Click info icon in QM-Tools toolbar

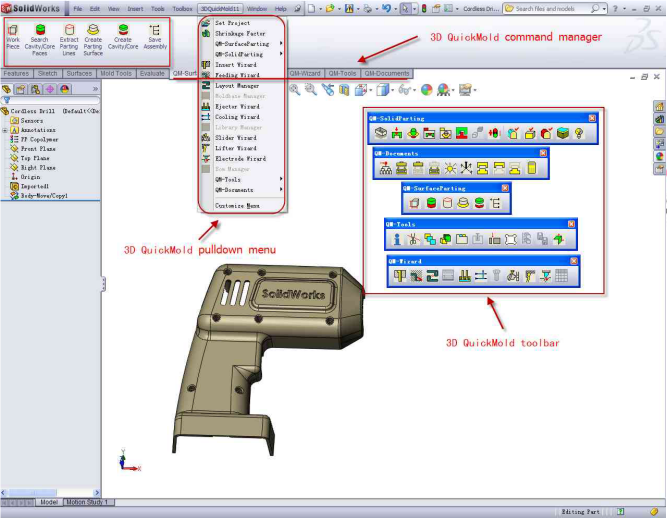tap(397, 239)
